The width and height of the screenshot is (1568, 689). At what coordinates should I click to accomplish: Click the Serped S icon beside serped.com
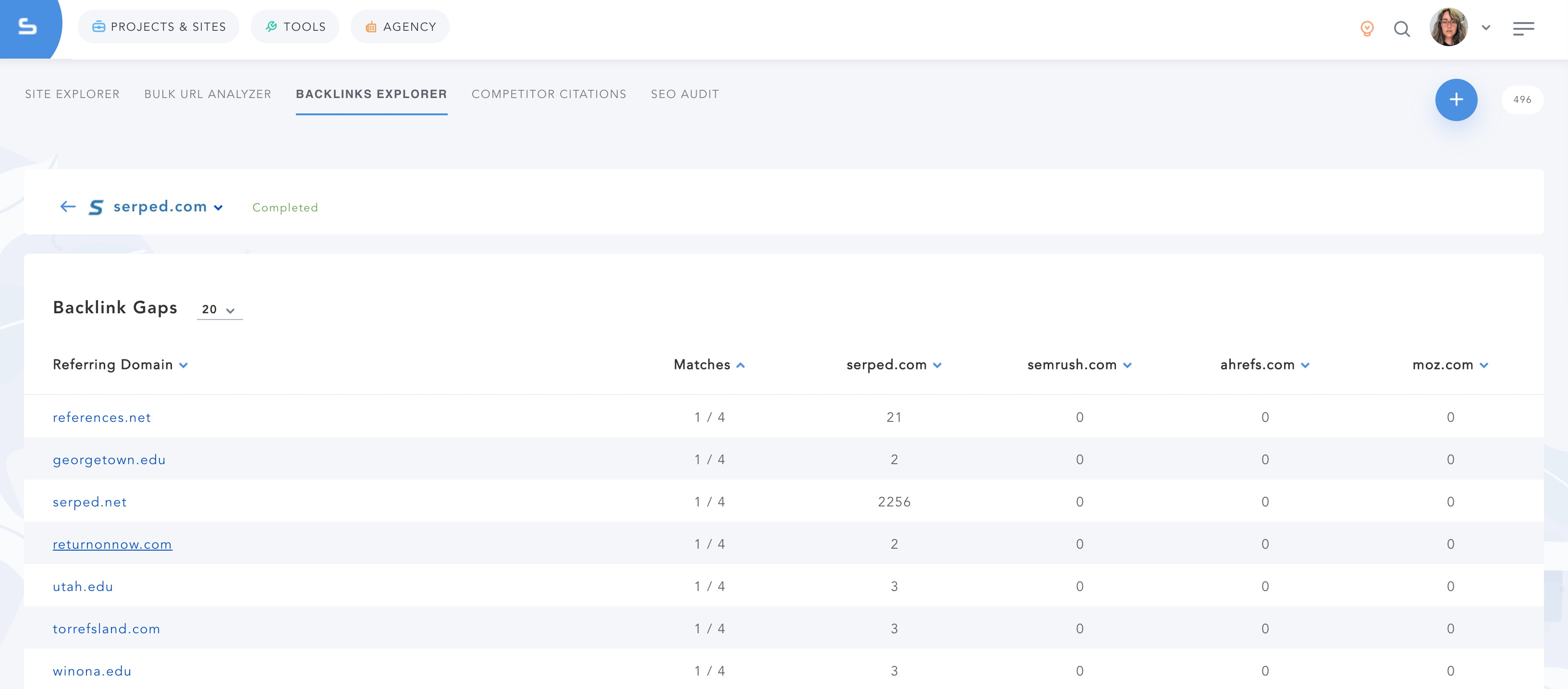(x=96, y=208)
